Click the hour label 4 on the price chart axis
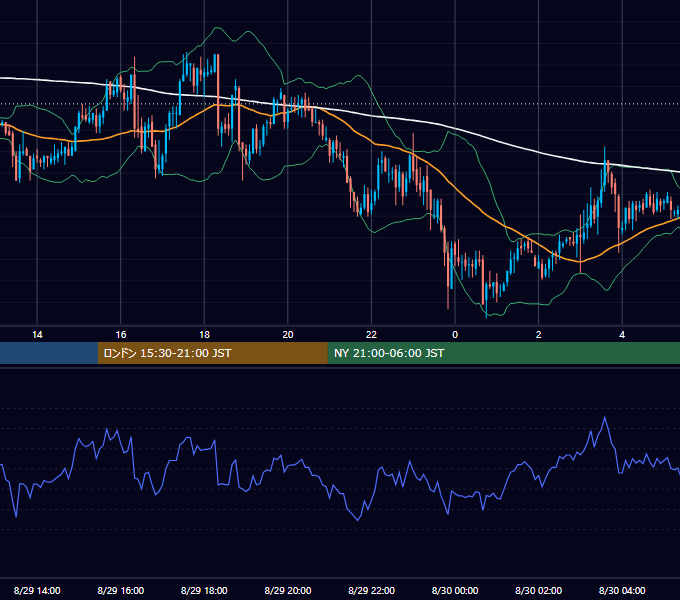 pos(622,335)
